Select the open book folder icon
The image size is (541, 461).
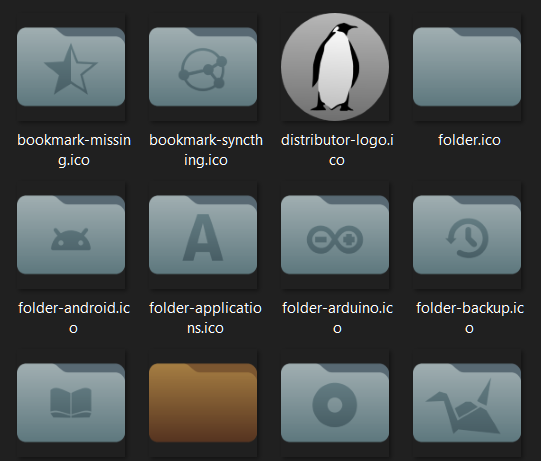coord(71,403)
